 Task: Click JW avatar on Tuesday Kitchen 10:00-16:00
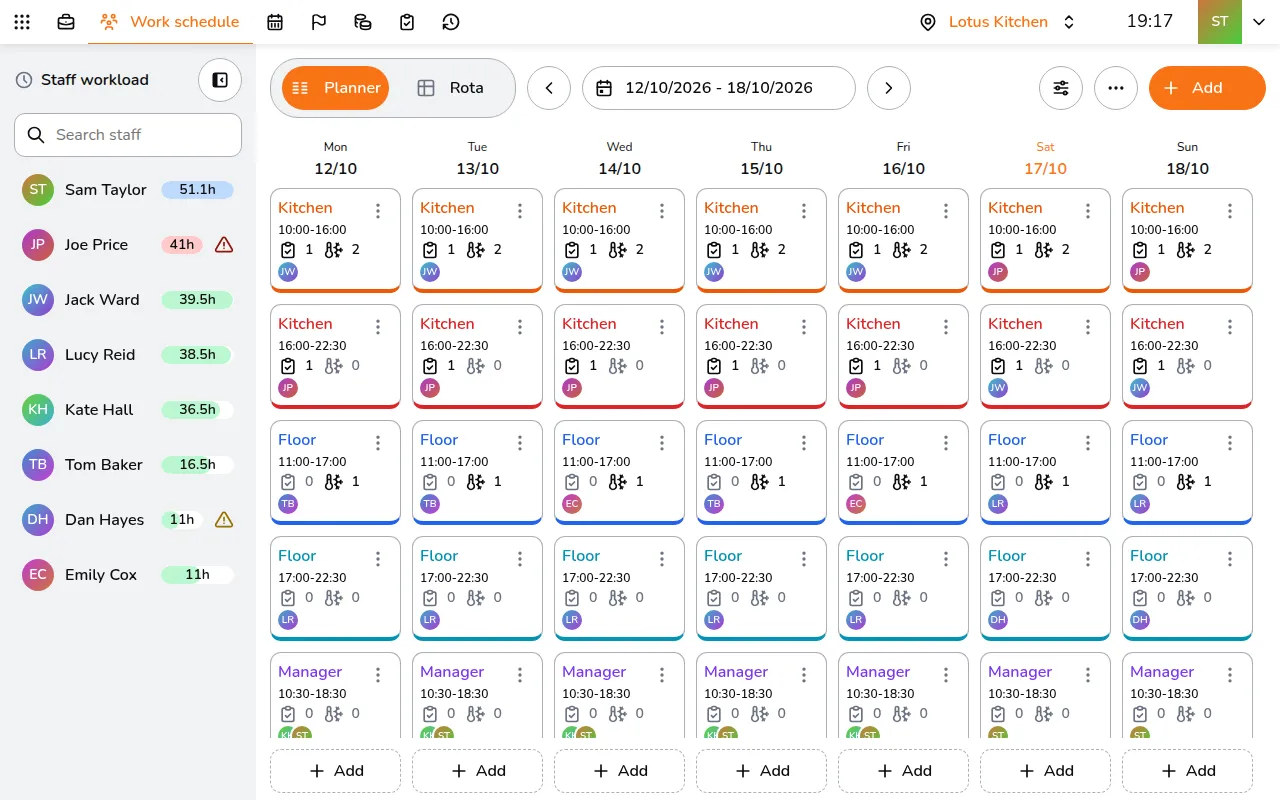click(x=430, y=272)
